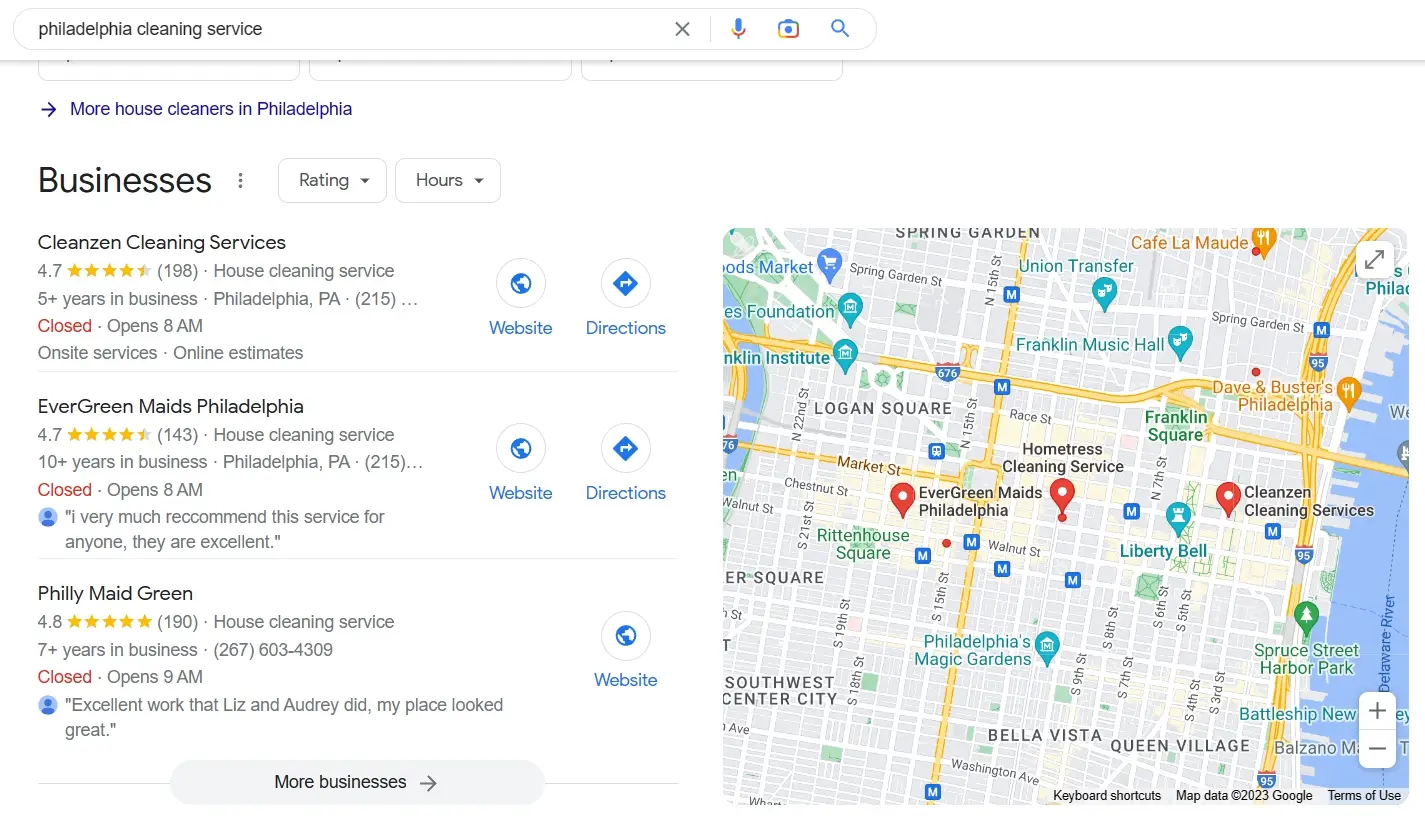This screenshot has height=831, width=1425.
Task: Get directions to Cleanzen Cleaning Services
Action: coord(626,284)
